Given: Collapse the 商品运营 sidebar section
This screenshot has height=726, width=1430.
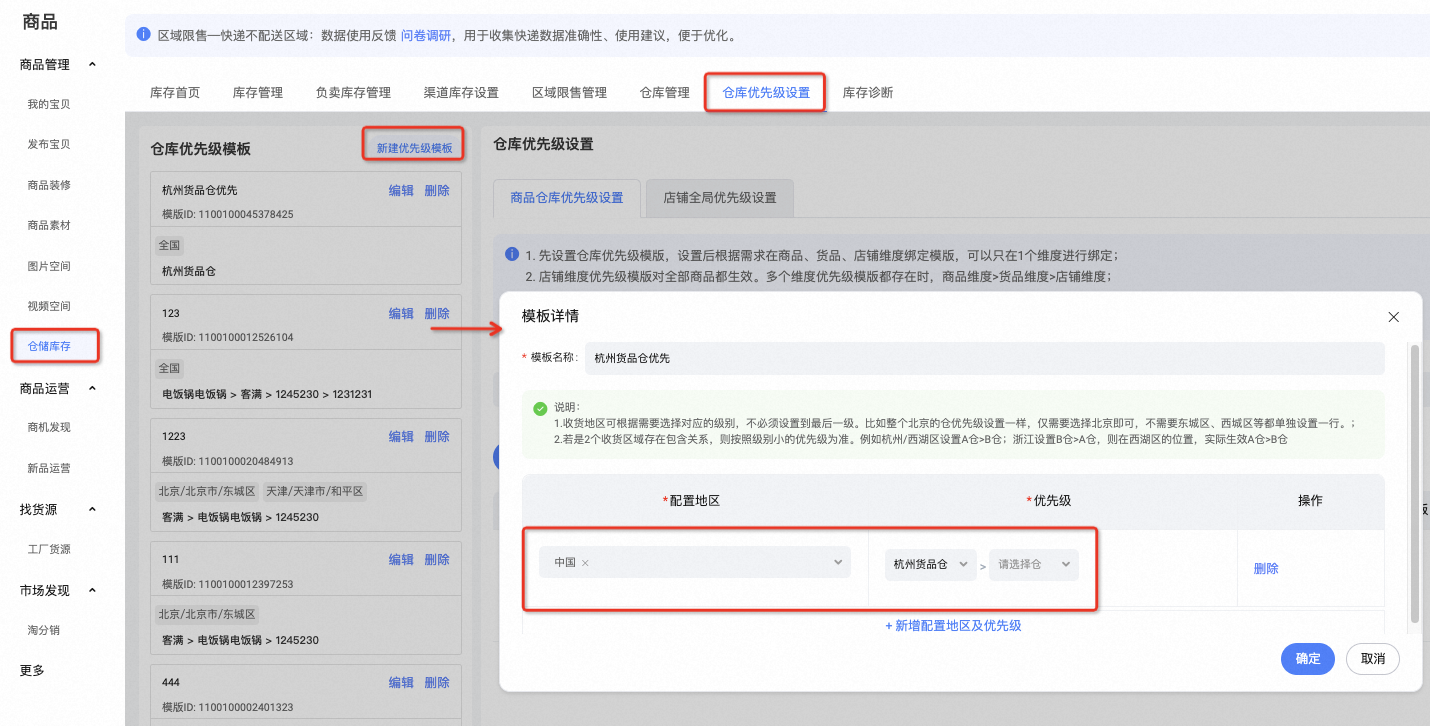Looking at the screenshot, I should point(93,388).
